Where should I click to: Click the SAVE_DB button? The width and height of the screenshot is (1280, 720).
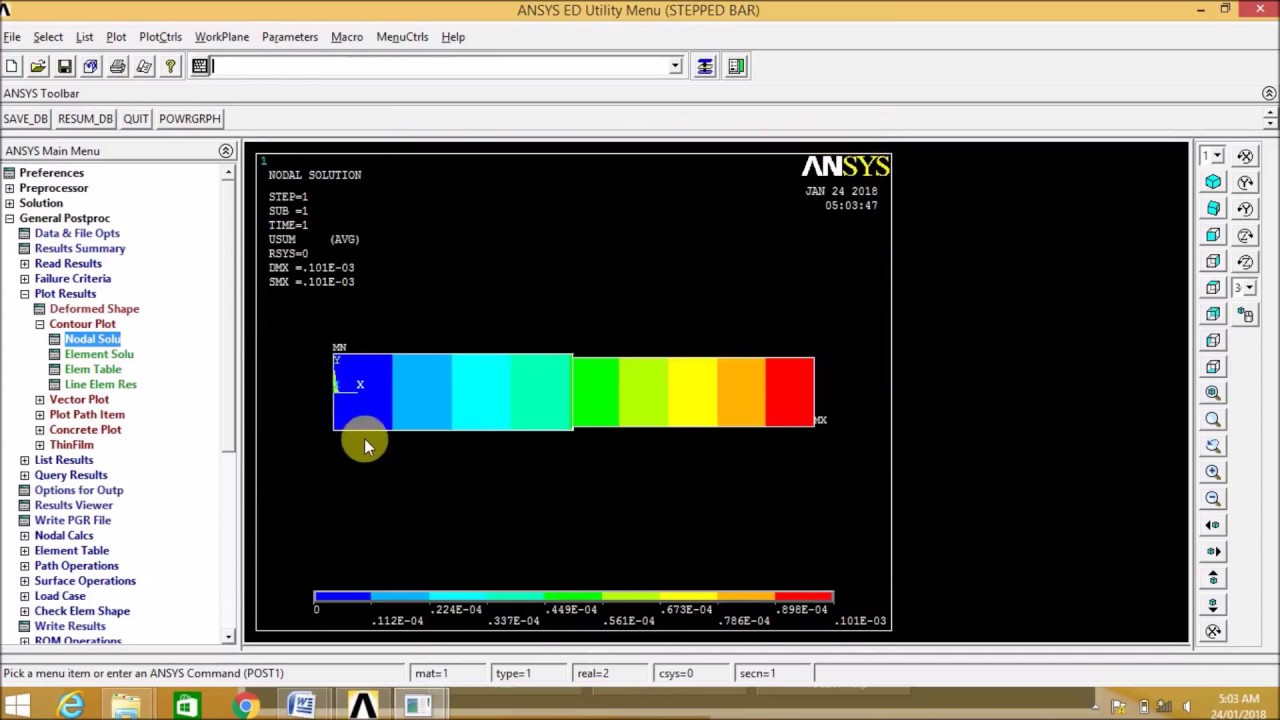[25, 119]
